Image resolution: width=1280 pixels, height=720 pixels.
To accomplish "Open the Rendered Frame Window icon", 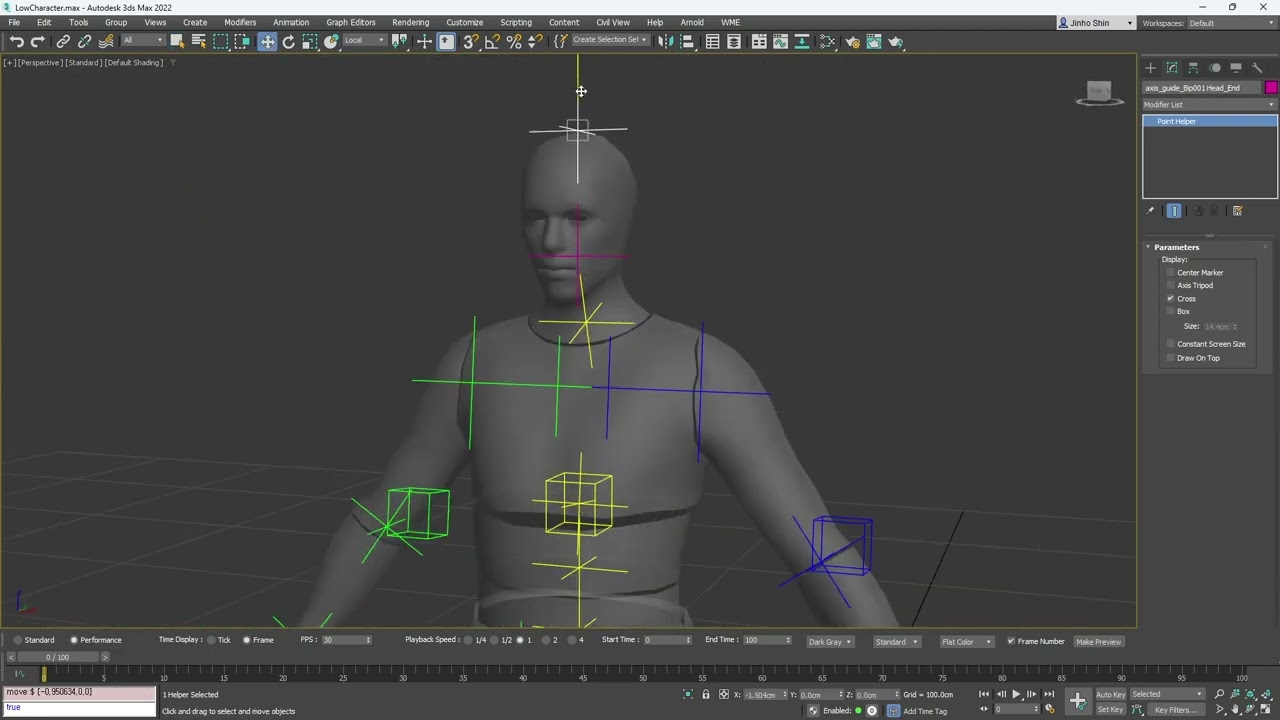I will (874, 41).
